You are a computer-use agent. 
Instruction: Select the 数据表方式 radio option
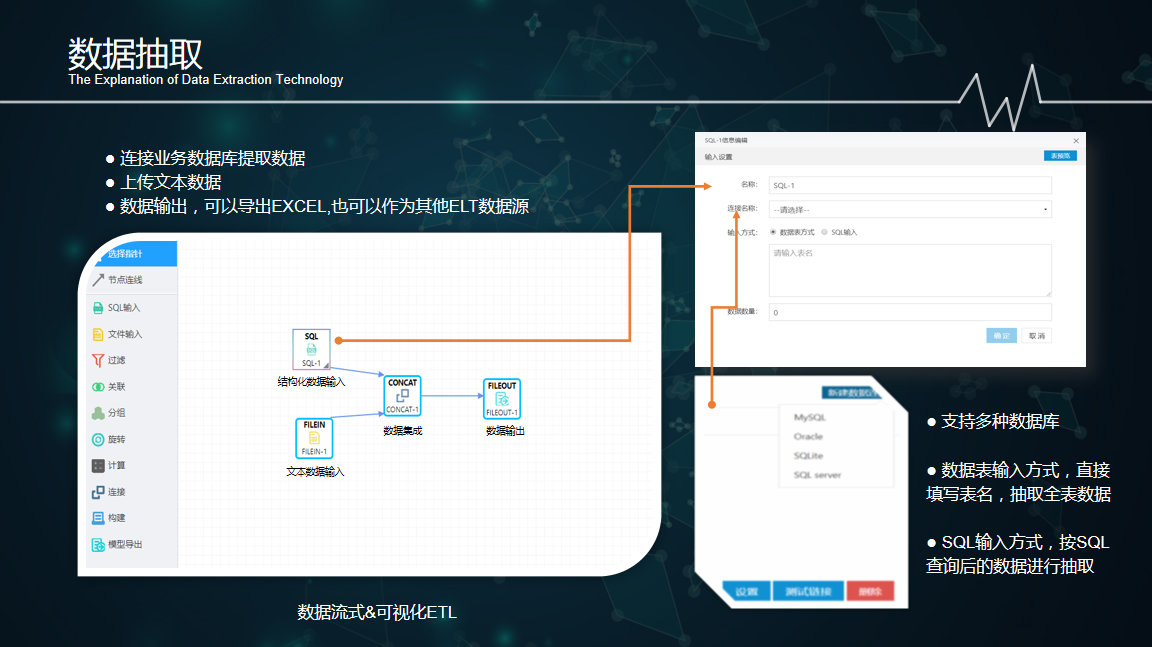(x=773, y=232)
